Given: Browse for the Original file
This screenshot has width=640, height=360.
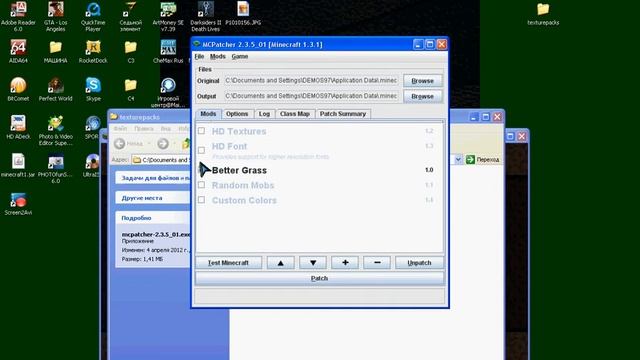Looking at the screenshot, I should 422,81.
